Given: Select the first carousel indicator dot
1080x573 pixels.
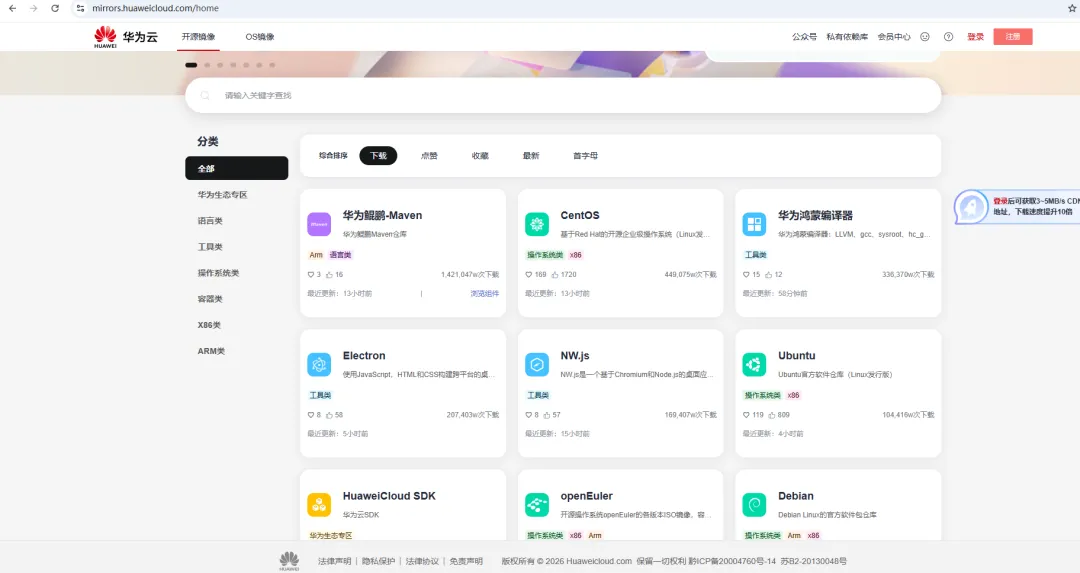Looking at the screenshot, I should (x=191, y=65).
